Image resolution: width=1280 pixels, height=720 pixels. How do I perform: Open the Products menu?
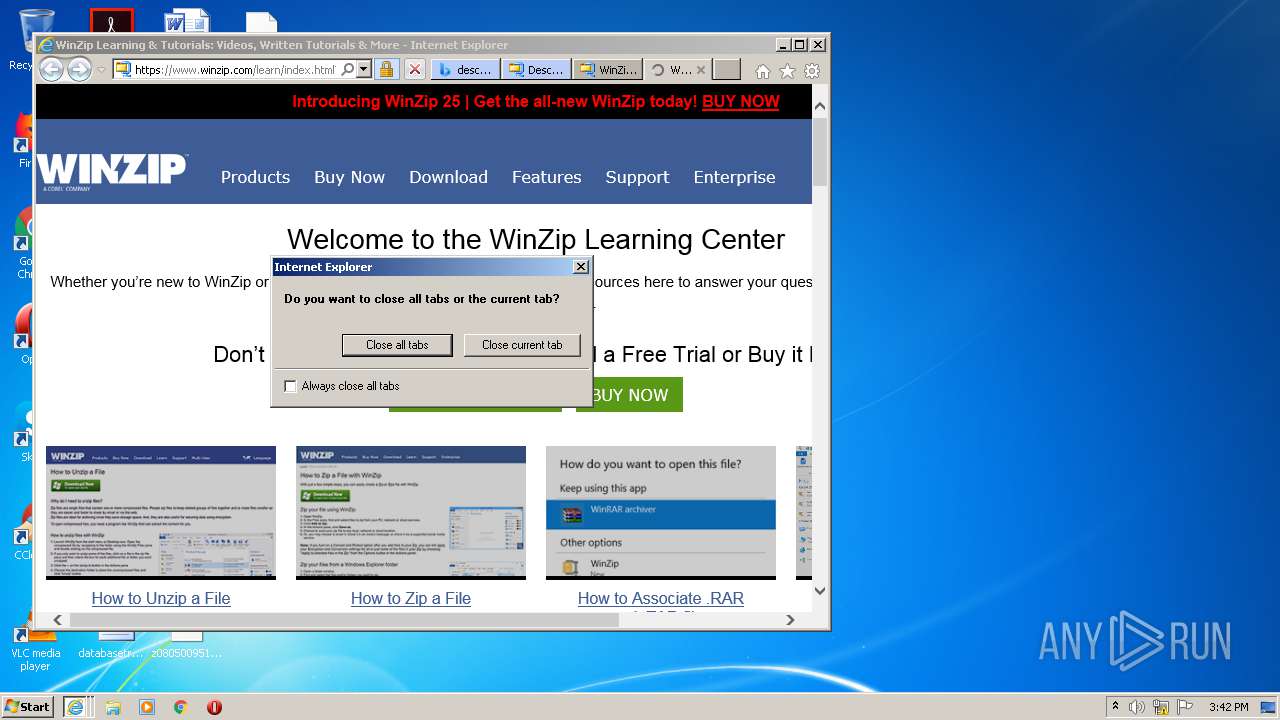click(255, 177)
